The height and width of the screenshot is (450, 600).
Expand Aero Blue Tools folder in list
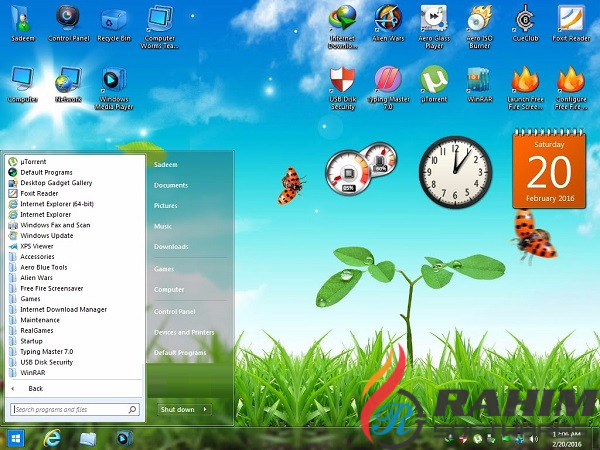click(x=43, y=267)
